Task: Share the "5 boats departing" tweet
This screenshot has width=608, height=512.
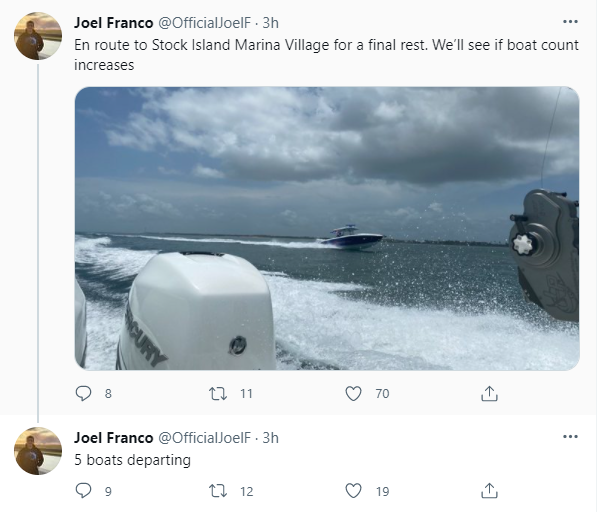Action: [x=490, y=491]
